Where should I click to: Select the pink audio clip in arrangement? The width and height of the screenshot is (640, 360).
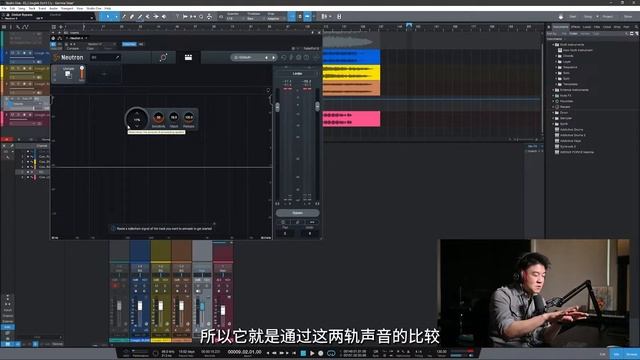(351, 118)
